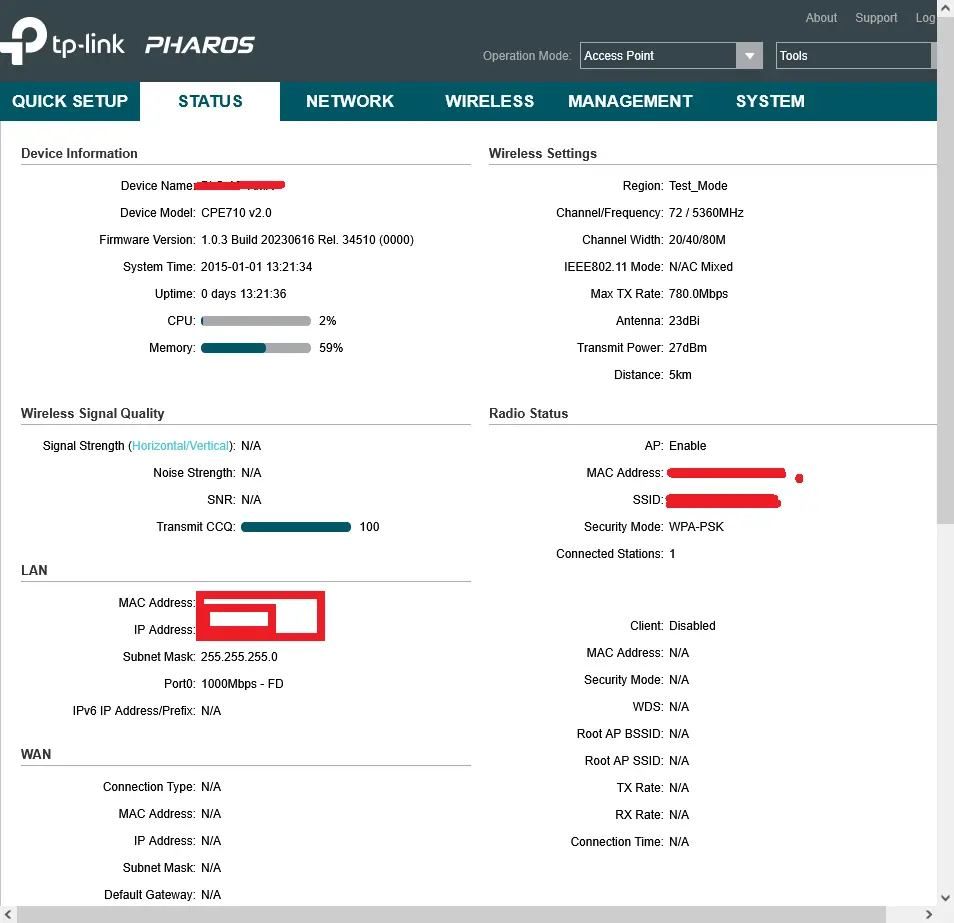Click device model value 'CPE710 v2.0'

[x=236, y=213]
